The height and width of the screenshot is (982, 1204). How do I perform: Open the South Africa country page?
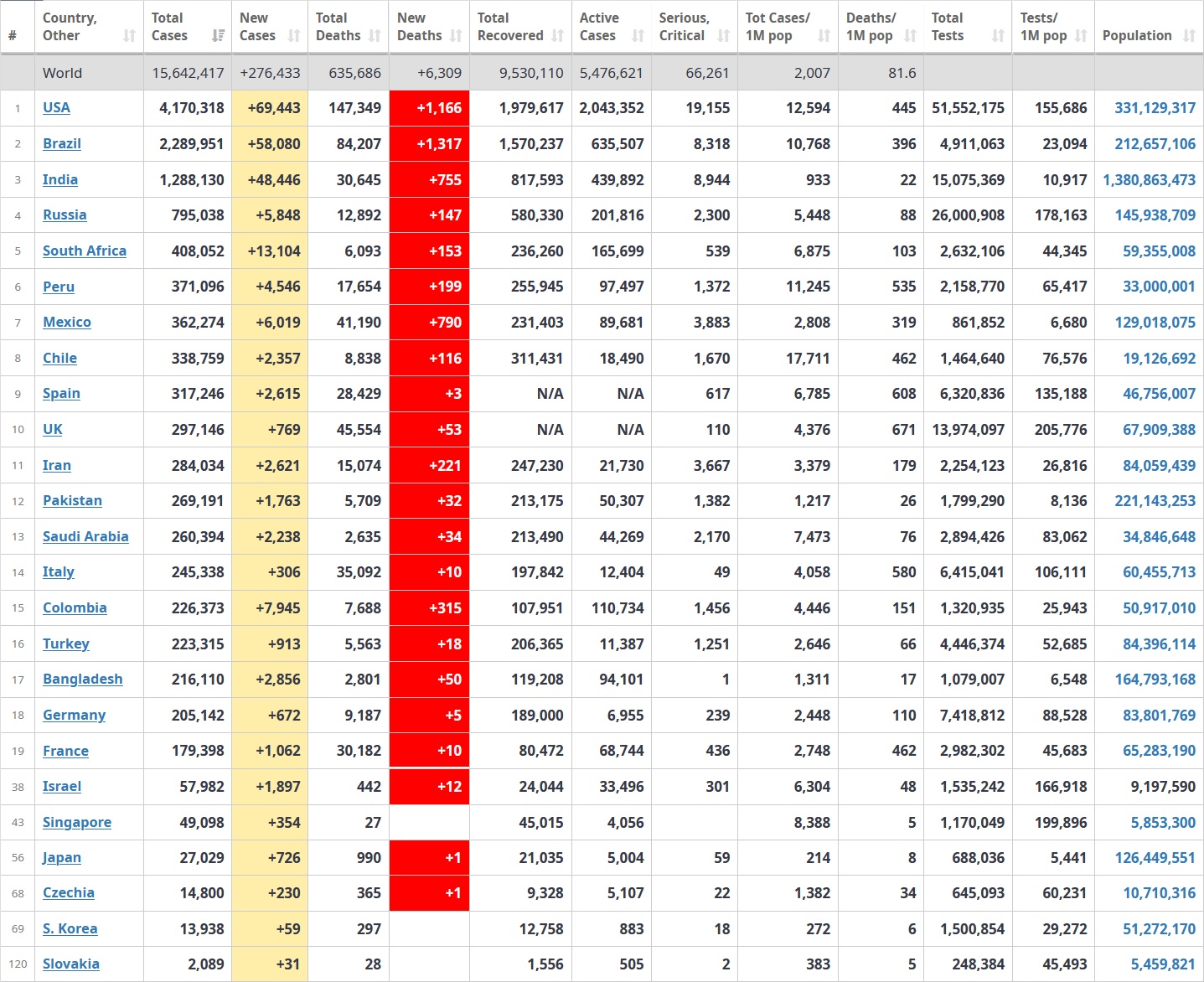pyautogui.click(x=84, y=251)
